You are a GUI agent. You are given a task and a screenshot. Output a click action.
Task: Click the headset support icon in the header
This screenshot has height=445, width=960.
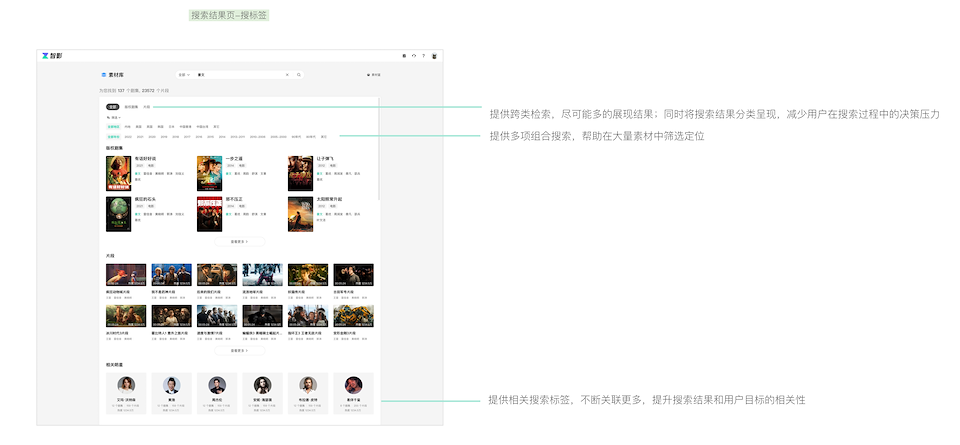pos(414,56)
